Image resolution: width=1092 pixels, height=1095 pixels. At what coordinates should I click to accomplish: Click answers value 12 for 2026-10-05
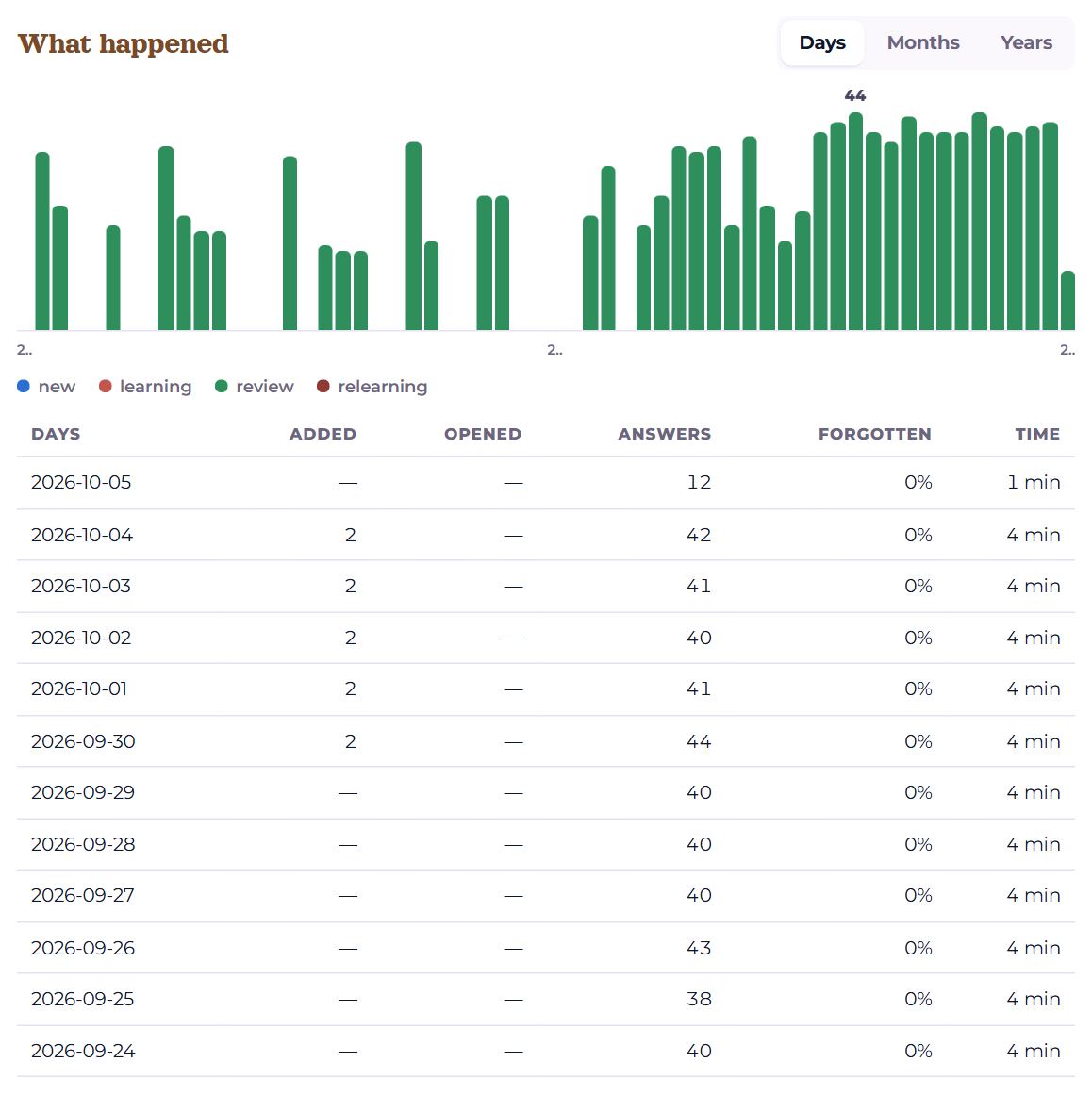tap(699, 483)
